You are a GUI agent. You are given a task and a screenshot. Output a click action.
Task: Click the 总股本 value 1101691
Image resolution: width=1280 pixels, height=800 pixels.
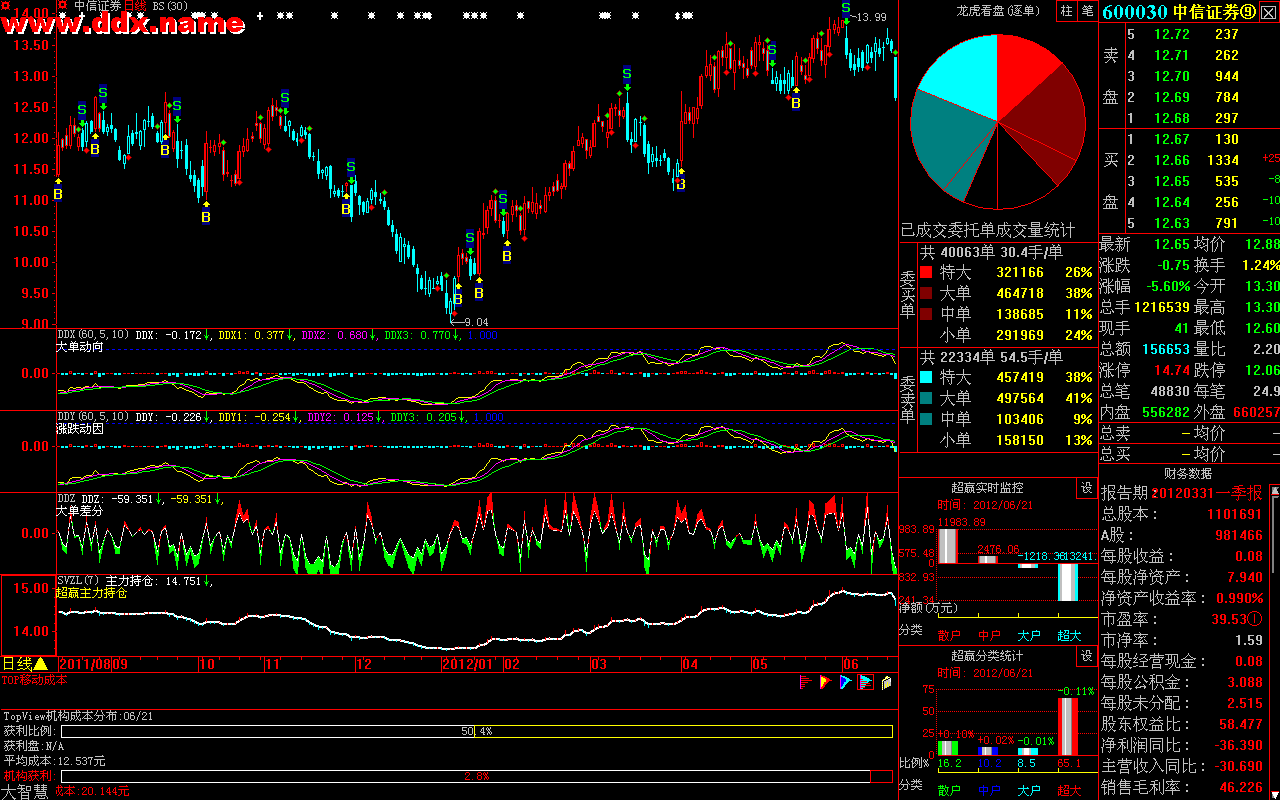(x=1234, y=515)
